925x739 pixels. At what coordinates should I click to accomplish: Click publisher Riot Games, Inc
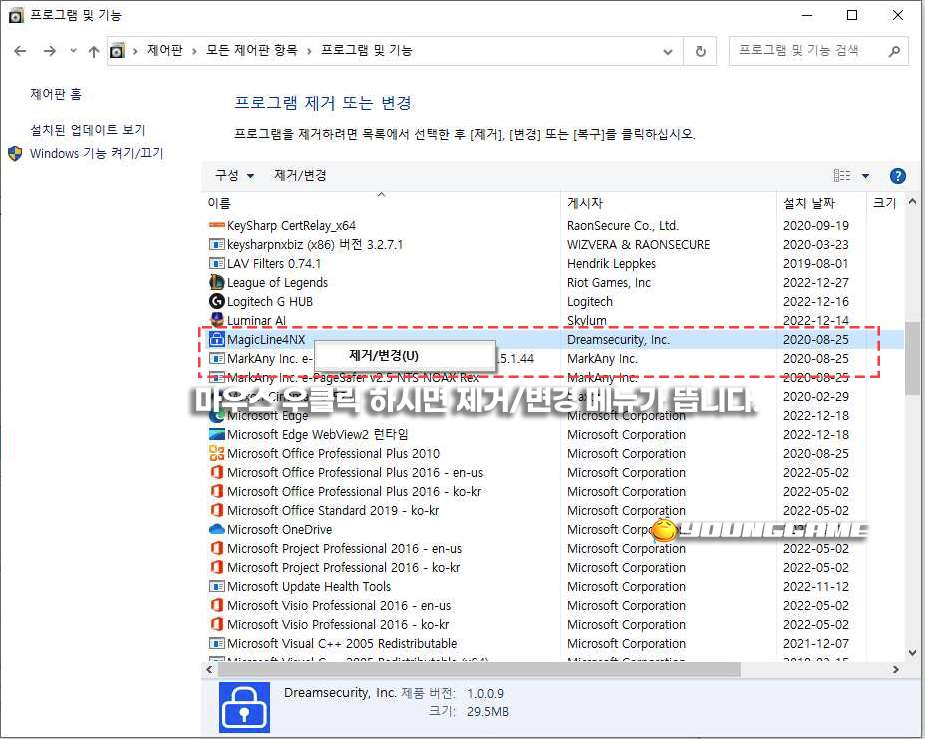click(609, 283)
